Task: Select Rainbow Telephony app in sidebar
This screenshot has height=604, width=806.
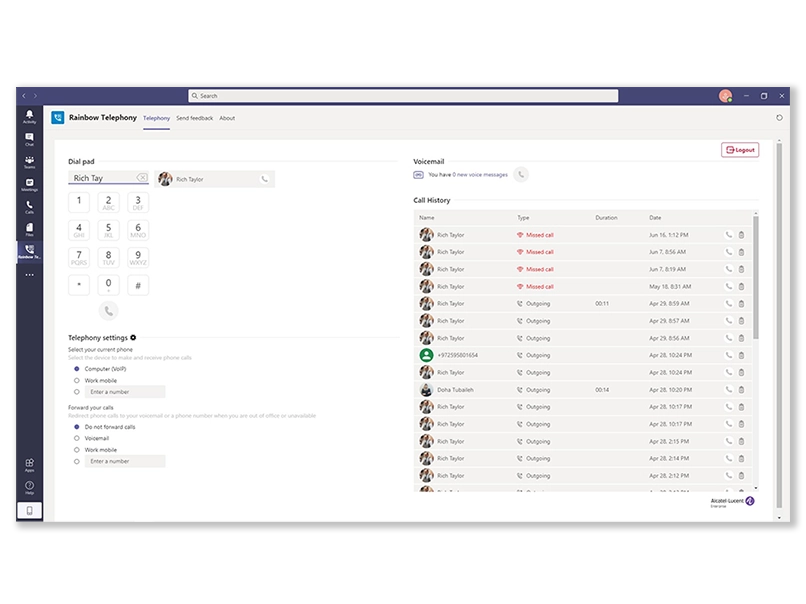Action: (x=29, y=251)
